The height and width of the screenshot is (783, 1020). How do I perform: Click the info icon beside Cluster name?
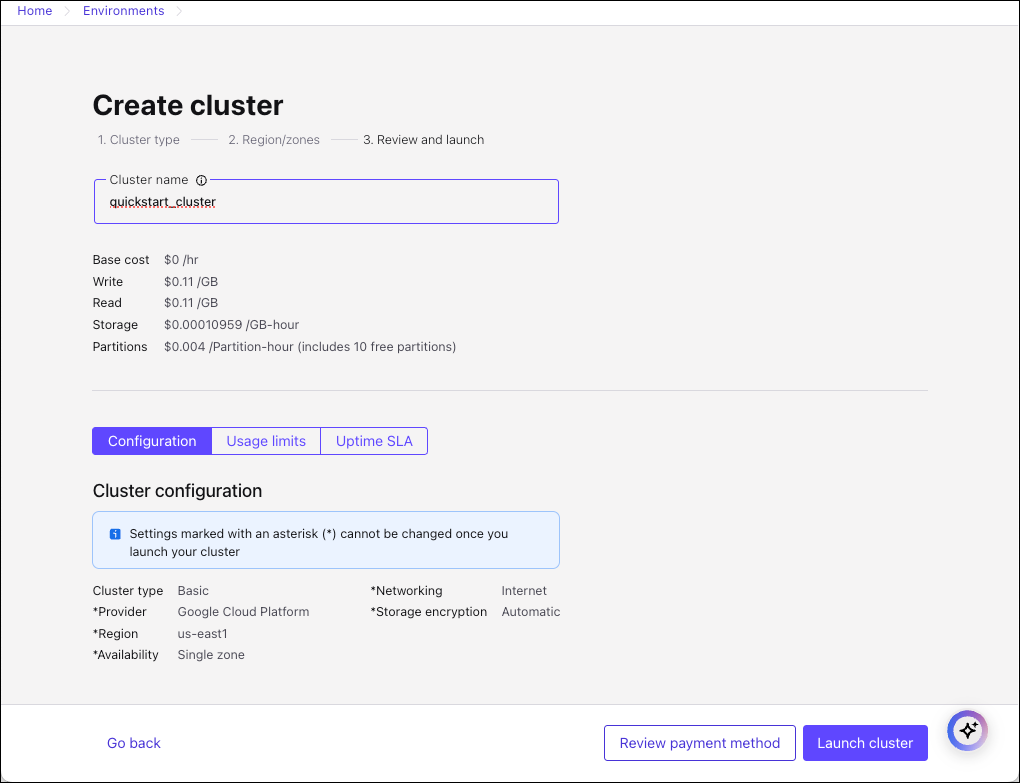pos(201,181)
